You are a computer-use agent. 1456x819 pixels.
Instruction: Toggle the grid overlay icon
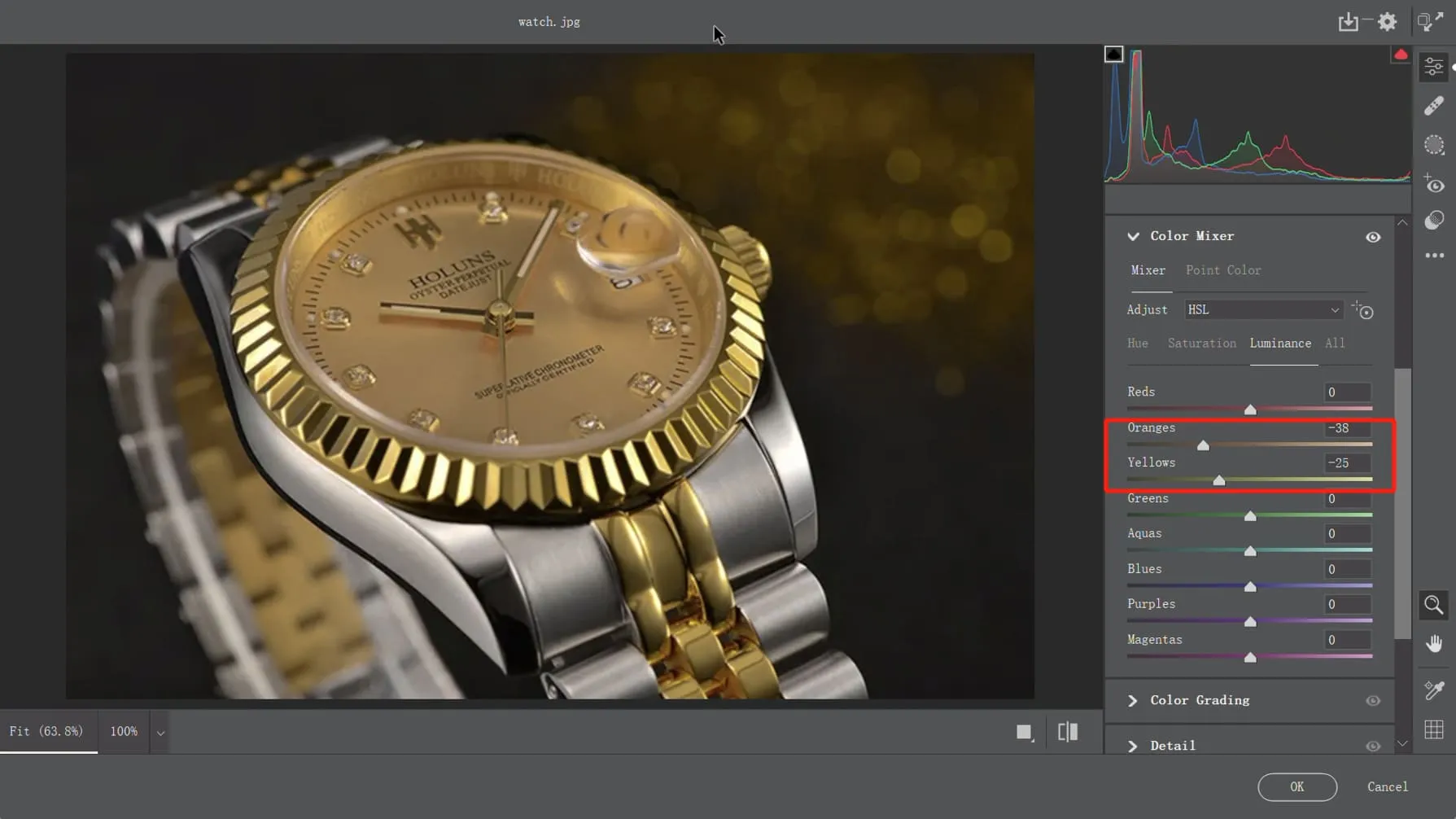(1434, 729)
